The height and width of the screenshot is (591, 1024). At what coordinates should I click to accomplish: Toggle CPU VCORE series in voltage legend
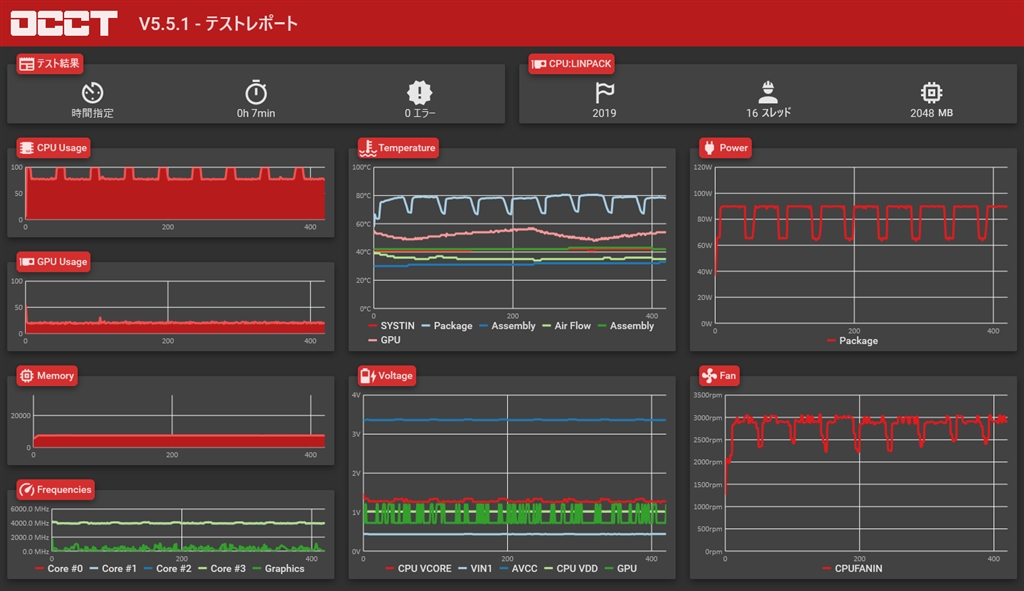click(418, 569)
